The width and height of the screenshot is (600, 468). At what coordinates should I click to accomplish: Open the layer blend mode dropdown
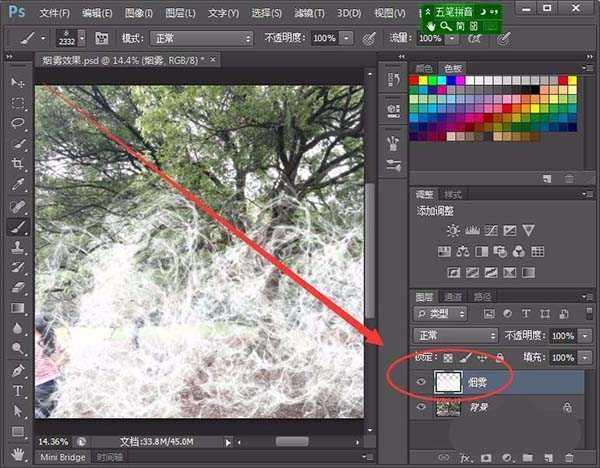[x=455, y=335]
